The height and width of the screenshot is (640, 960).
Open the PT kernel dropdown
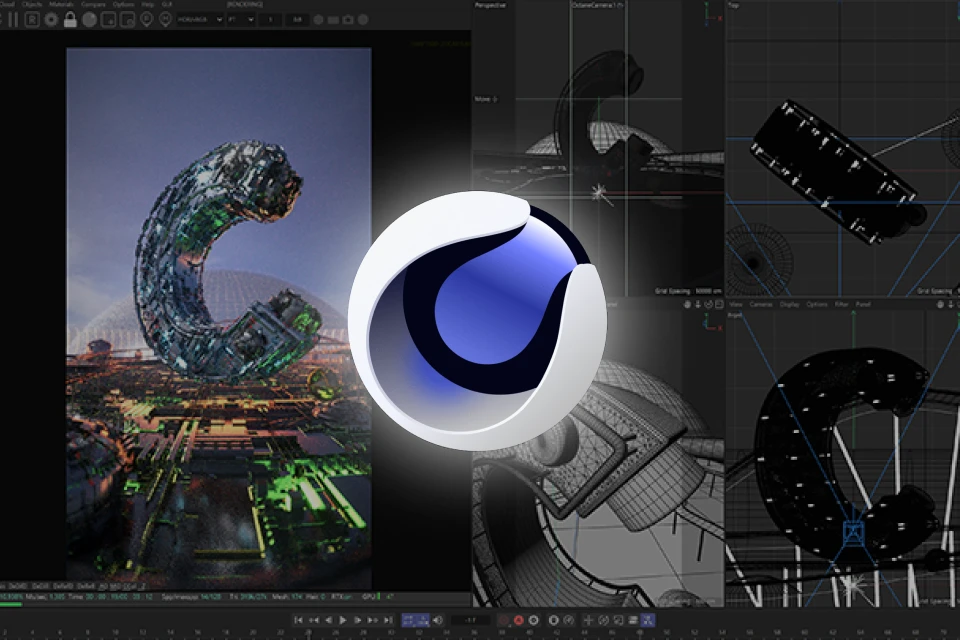[x=241, y=20]
